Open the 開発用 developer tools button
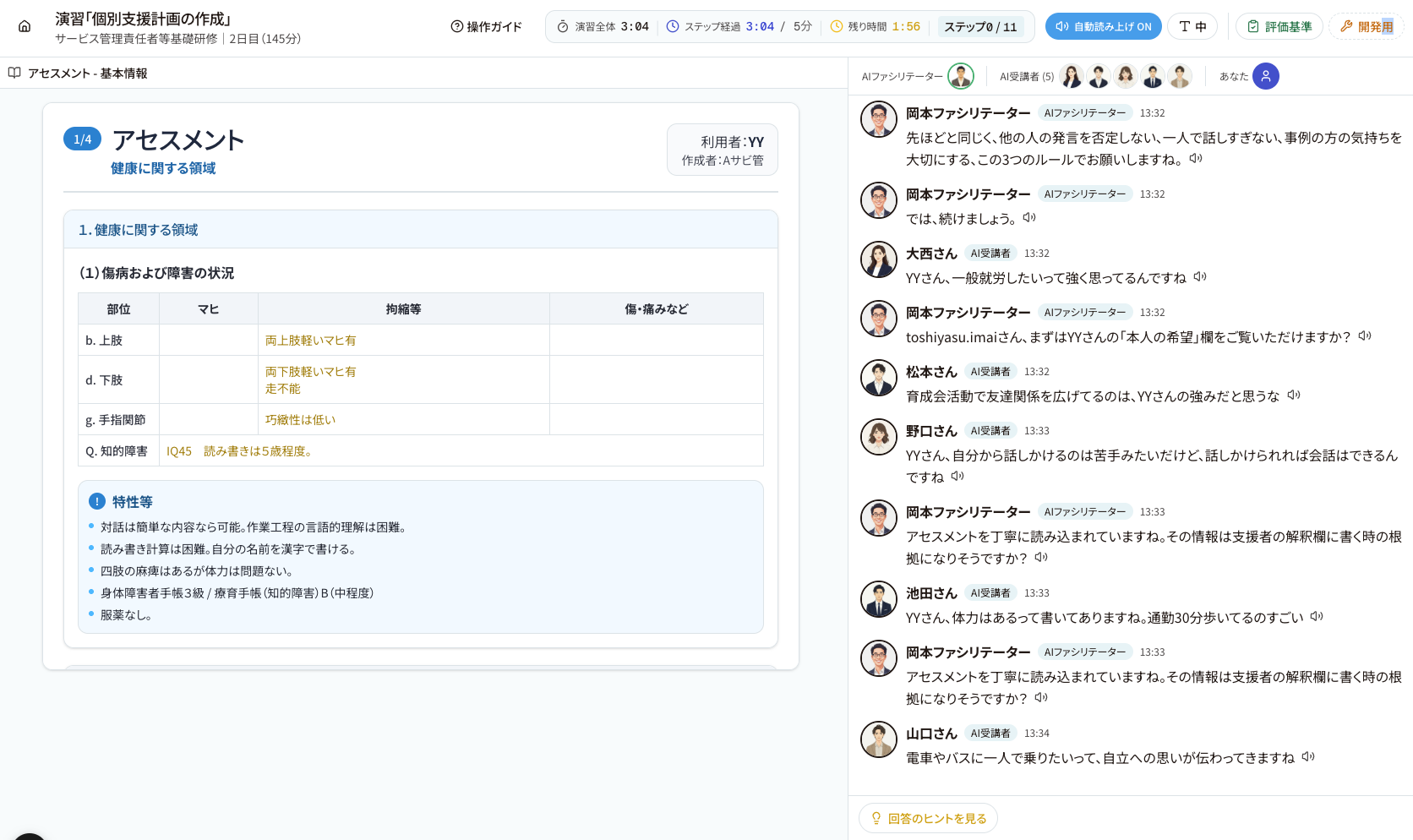This screenshot has height=840, width=1413. click(x=1366, y=27)
